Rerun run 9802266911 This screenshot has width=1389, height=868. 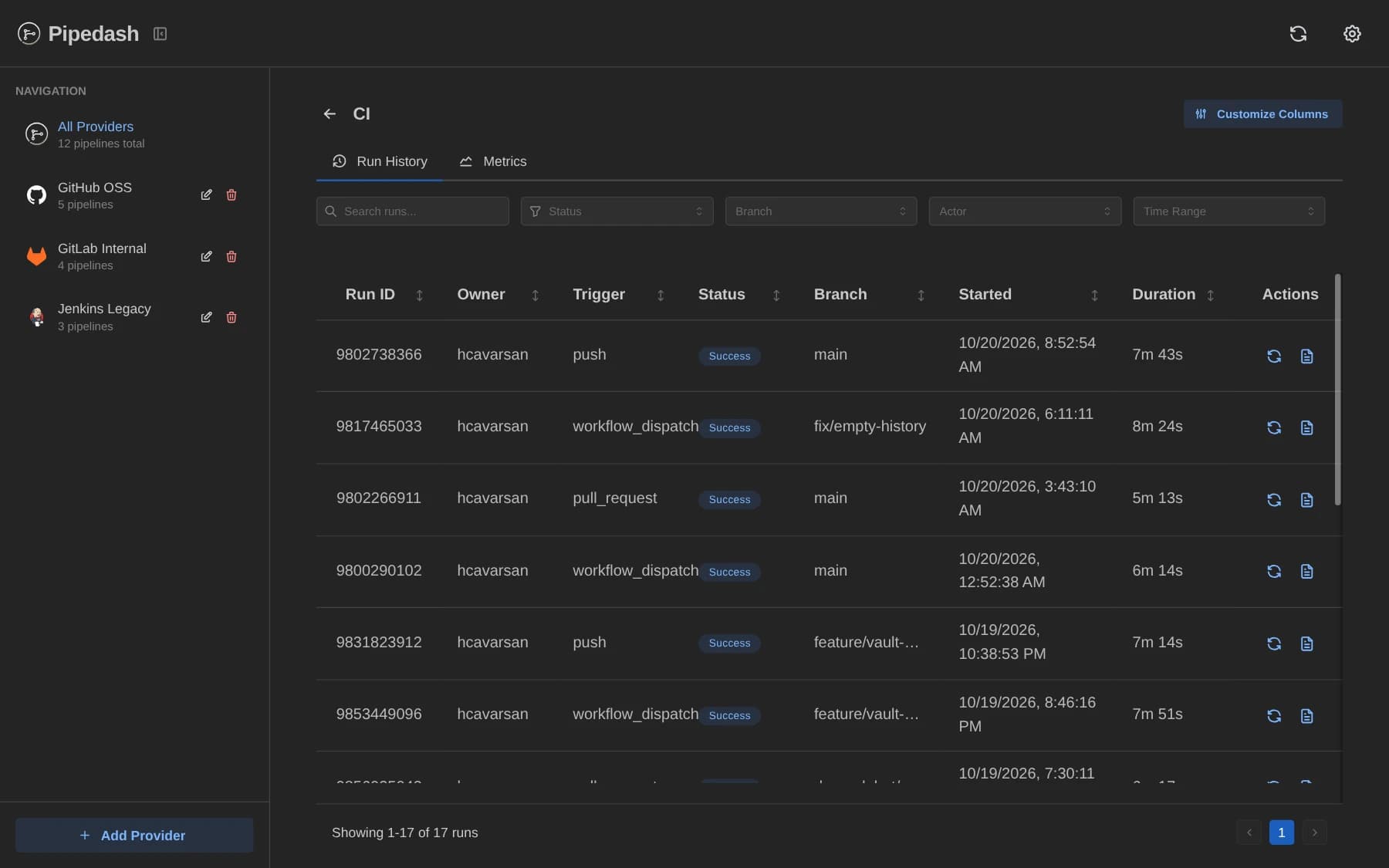[x=1274, y=500]
